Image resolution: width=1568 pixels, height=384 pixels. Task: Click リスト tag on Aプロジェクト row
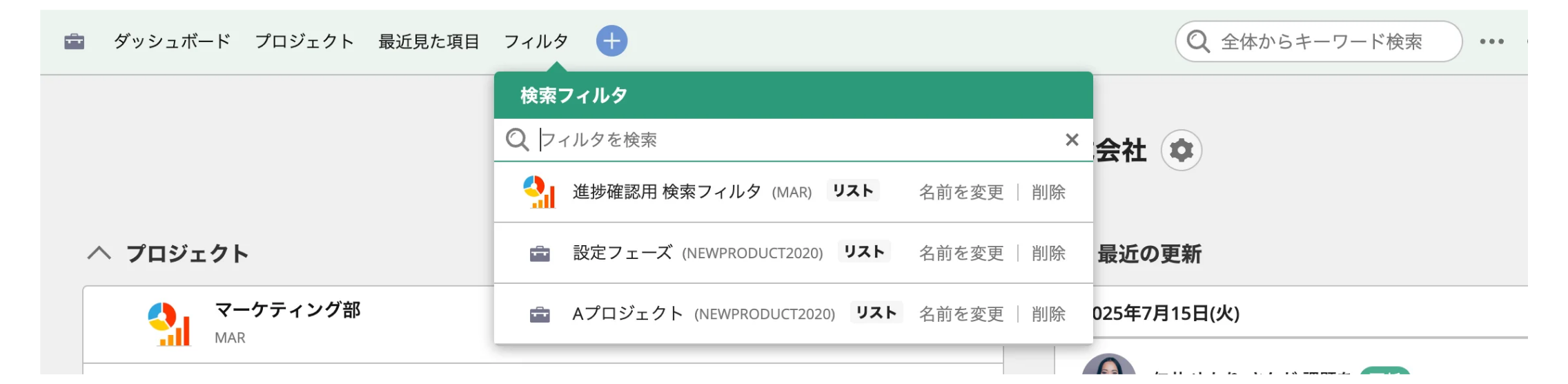[876, 312]
